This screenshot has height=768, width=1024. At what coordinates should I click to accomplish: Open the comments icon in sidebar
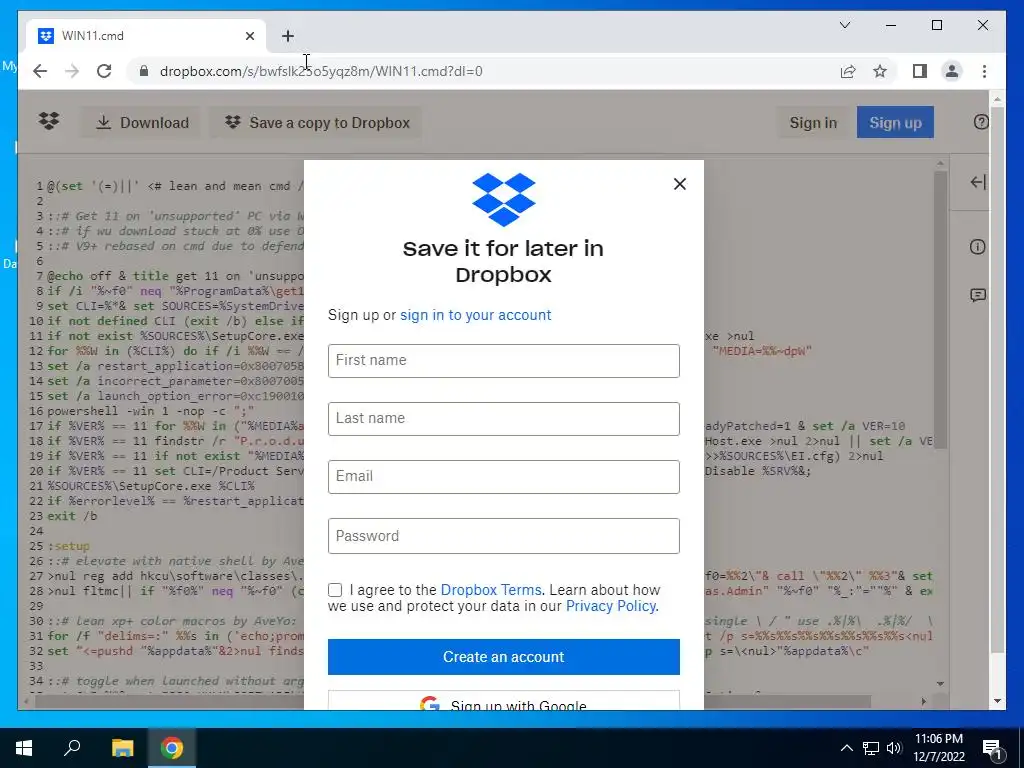tap(978, 295)
